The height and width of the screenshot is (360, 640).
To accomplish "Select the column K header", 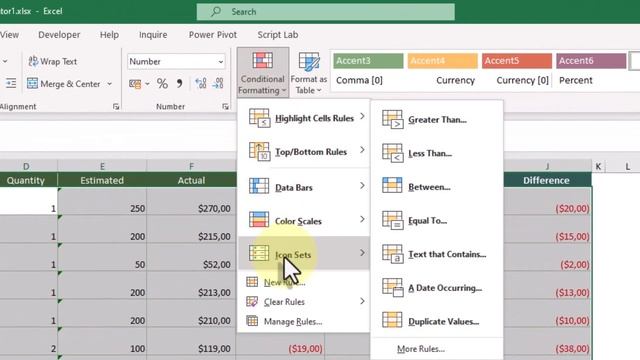I will (598, 166).
